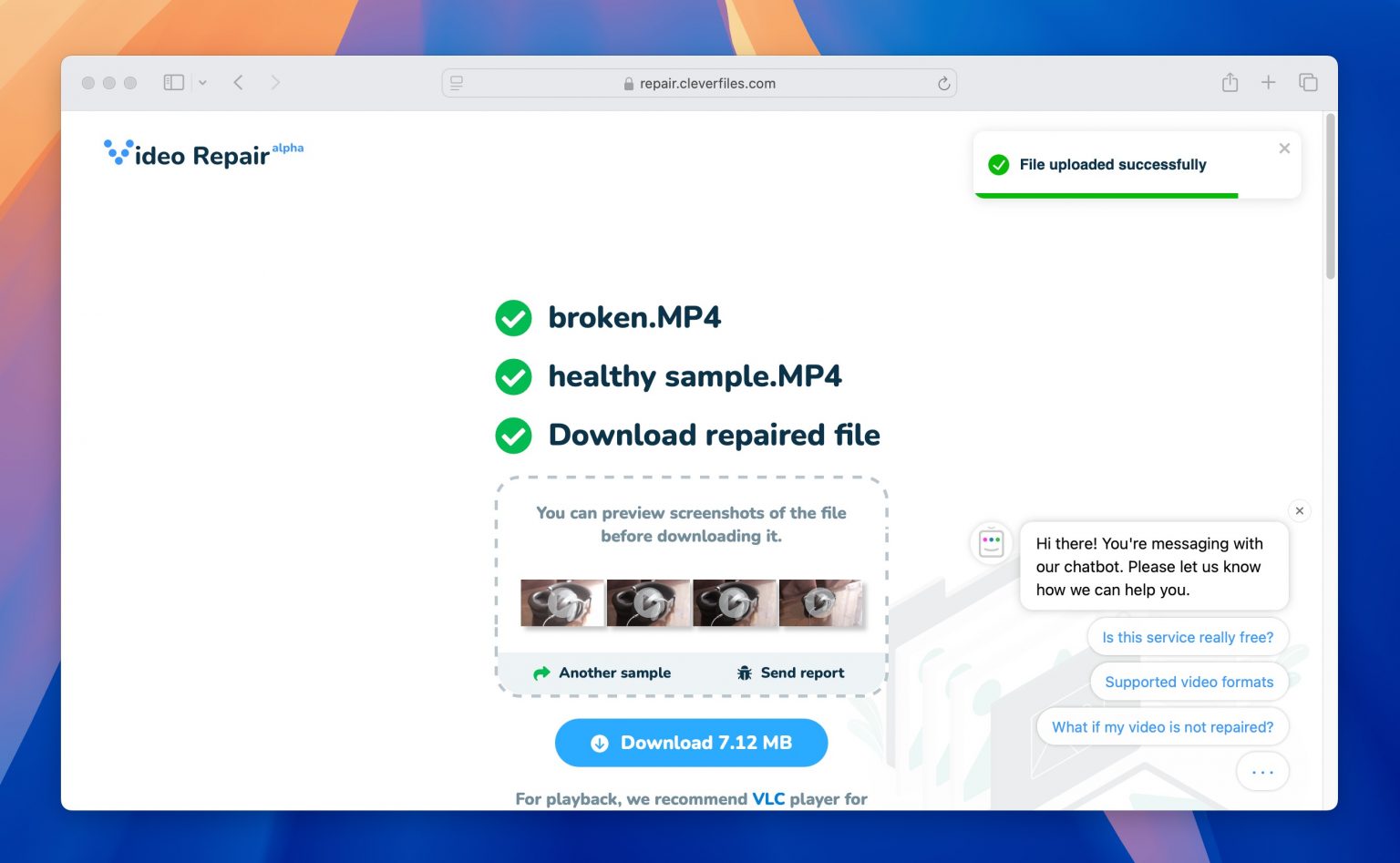
Task: Click the back navigation arrow
Action: (x=238, y=82)
